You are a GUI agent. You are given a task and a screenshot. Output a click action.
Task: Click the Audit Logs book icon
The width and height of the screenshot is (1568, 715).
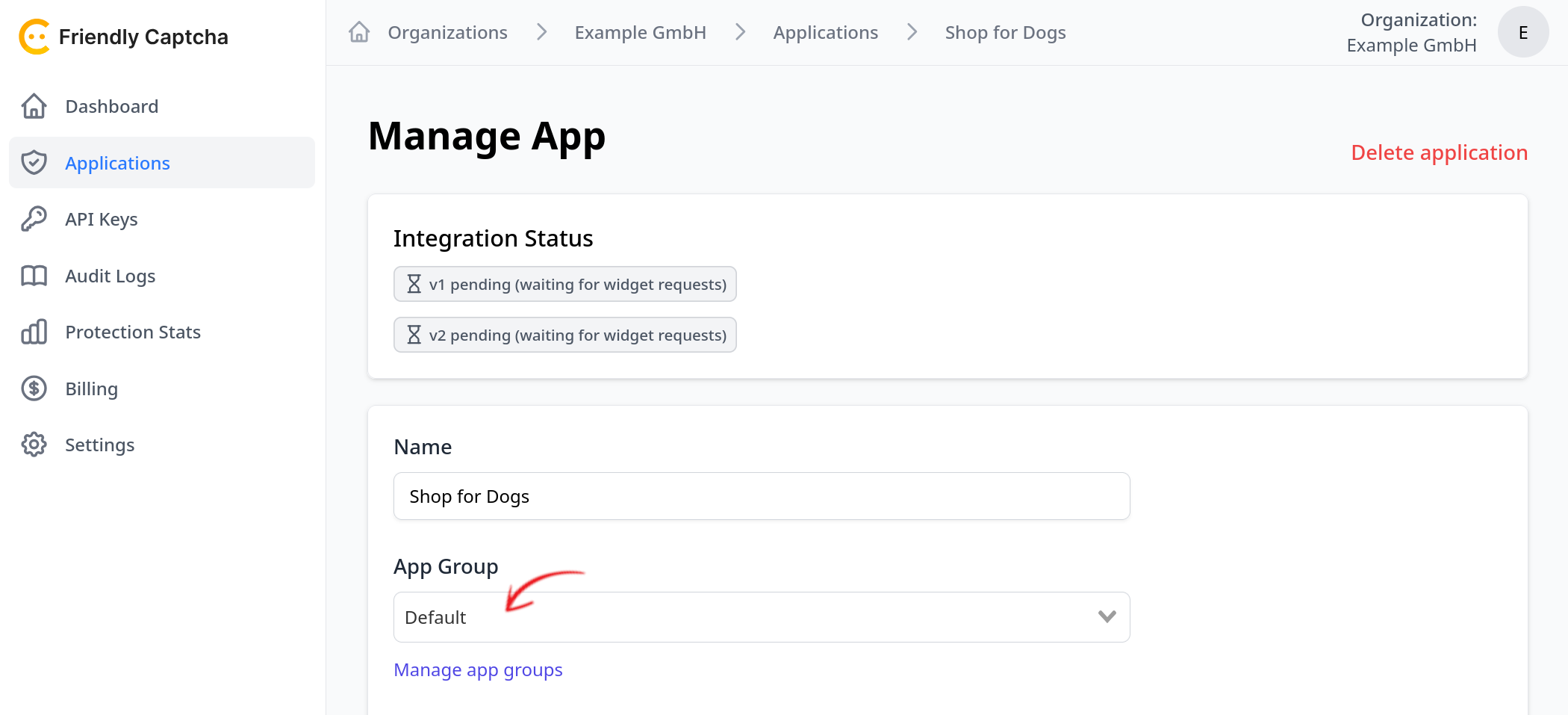(x=34, y=276)
